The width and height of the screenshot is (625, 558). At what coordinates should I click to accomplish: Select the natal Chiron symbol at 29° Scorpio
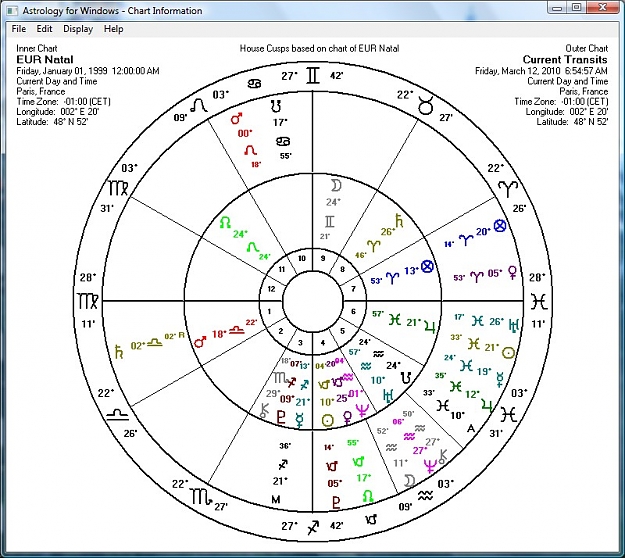[264, 411]
